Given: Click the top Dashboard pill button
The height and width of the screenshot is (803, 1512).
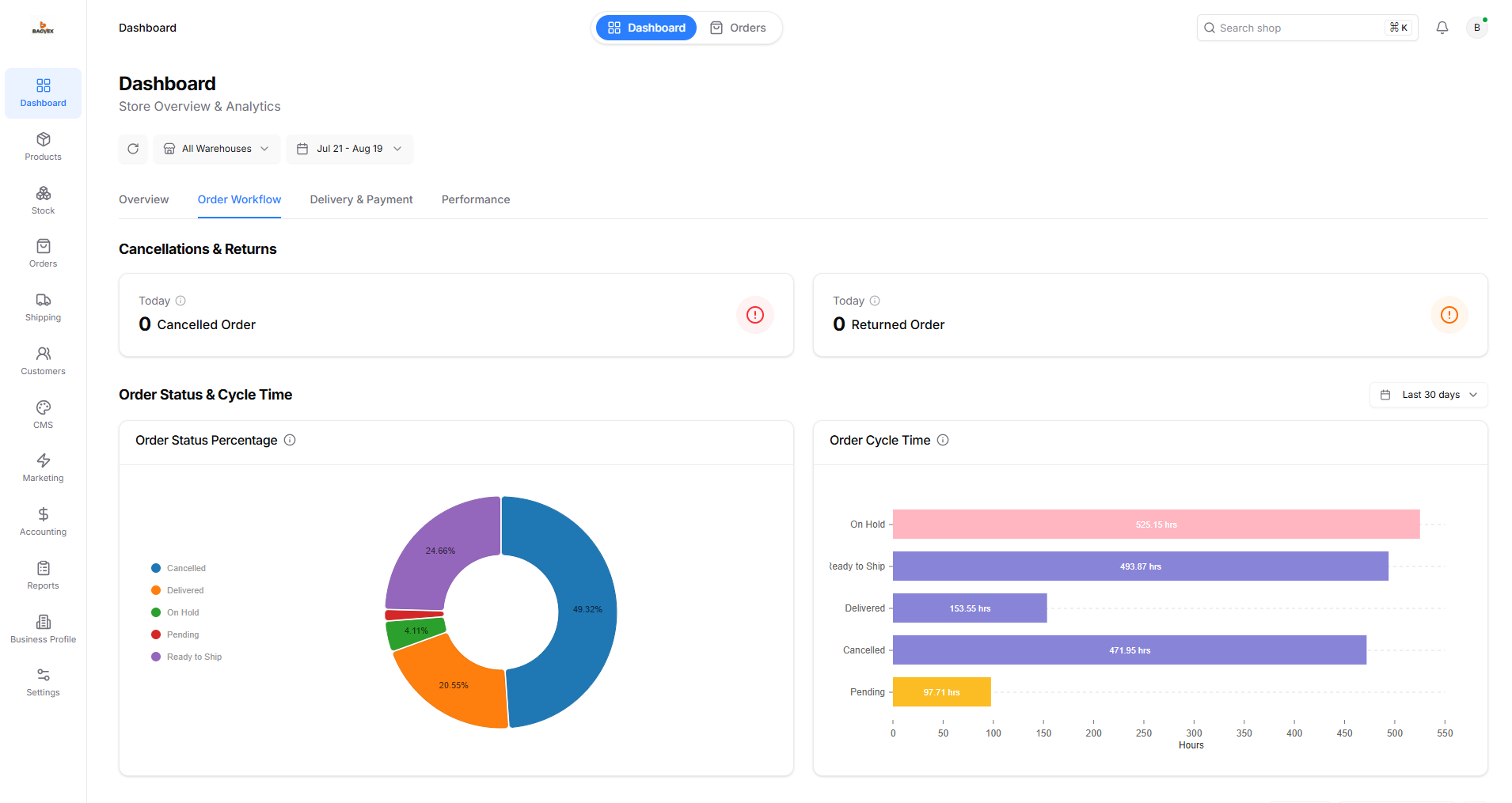Looking at the screenshot, I should 647,28.
